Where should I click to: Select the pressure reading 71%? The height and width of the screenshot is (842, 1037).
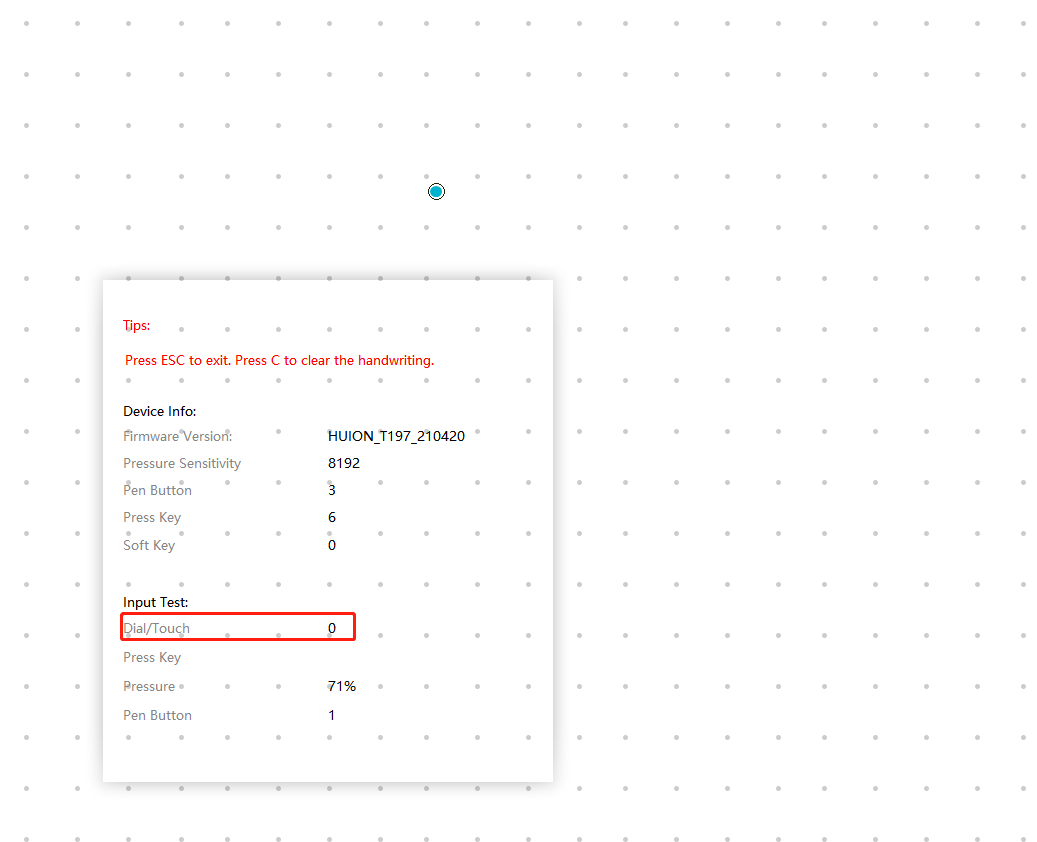click(342, 687)
